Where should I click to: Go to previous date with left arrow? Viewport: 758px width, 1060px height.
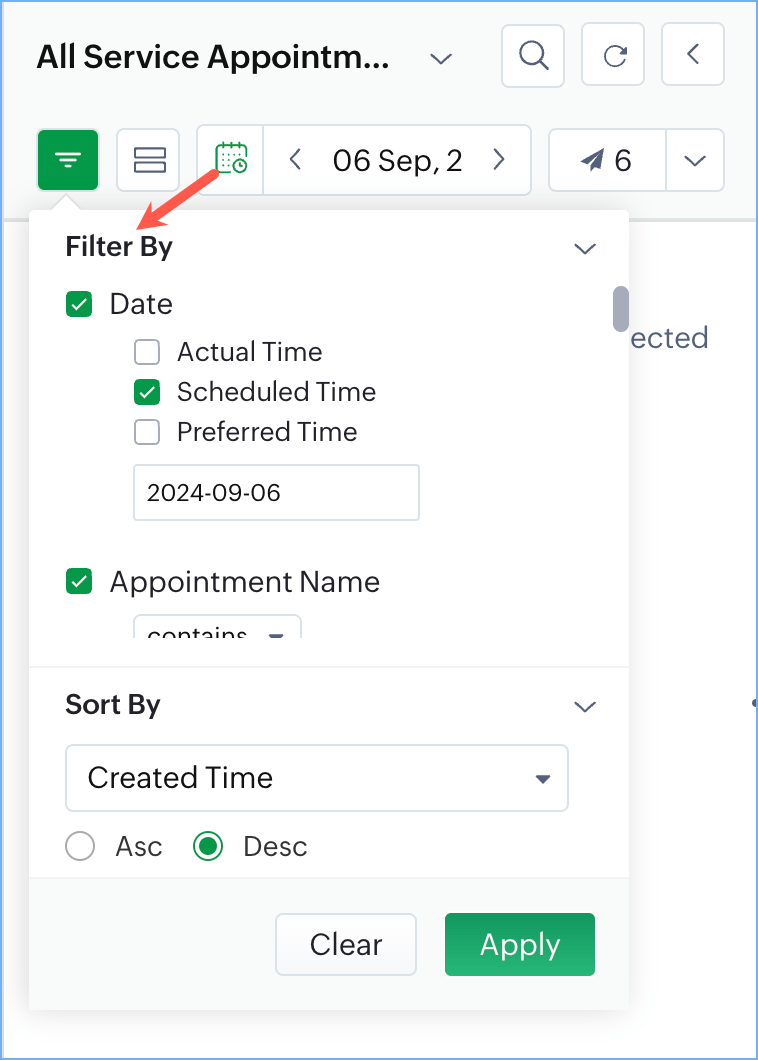pos(295,160)
